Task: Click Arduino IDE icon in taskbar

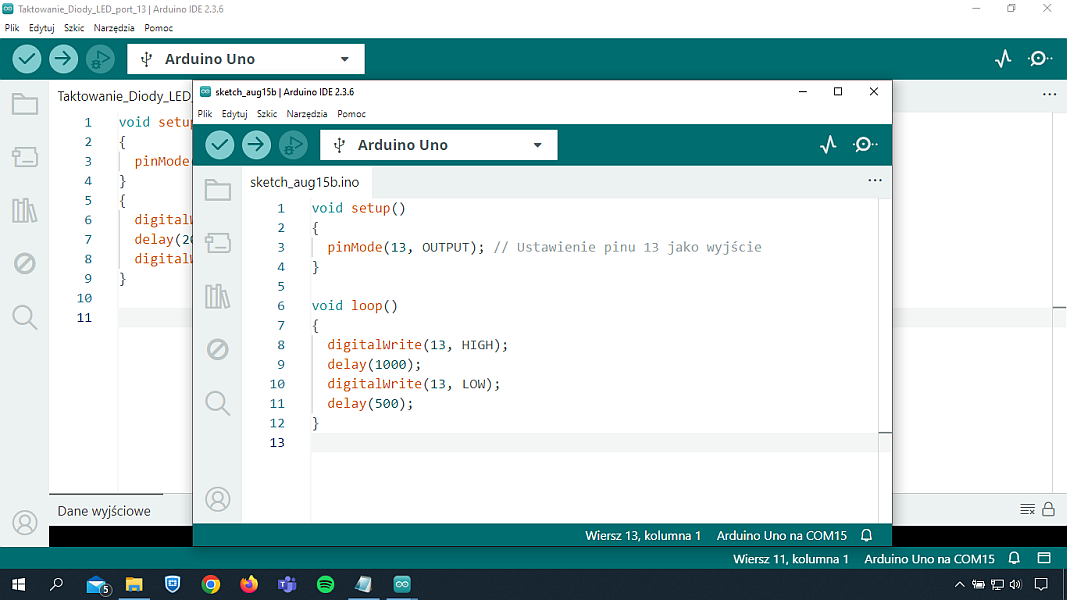Action: 401,584
